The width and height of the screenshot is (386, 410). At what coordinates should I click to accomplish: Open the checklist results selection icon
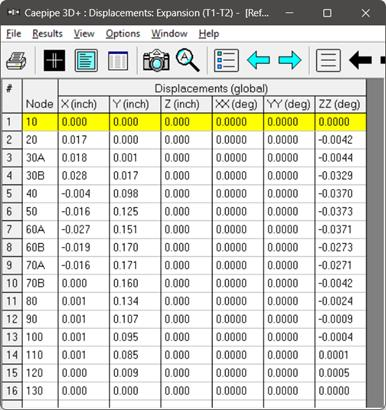pyautogui.click(x=227, y=60)
